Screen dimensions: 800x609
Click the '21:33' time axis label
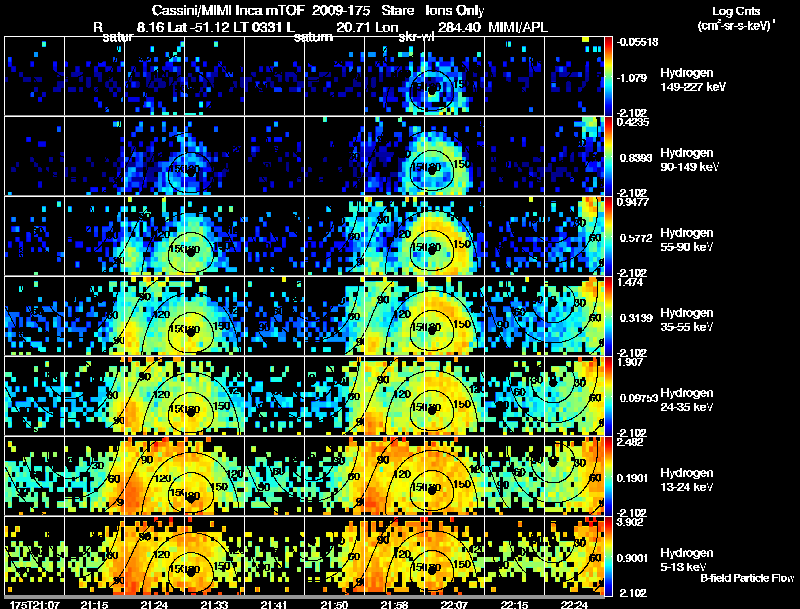click(214, 604)
